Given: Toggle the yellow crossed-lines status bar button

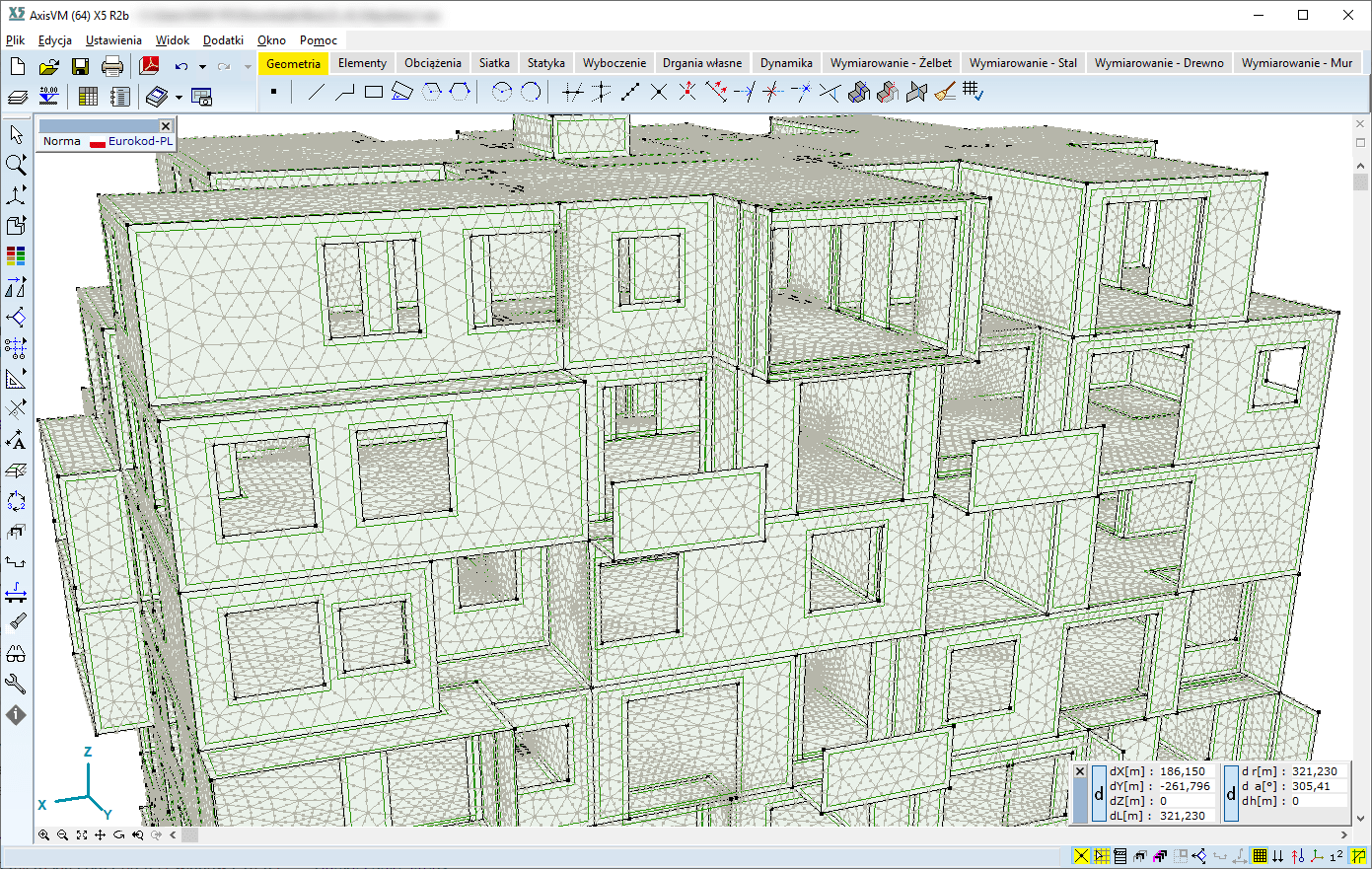Looking at the screenshot, I should pos(1082,856).
